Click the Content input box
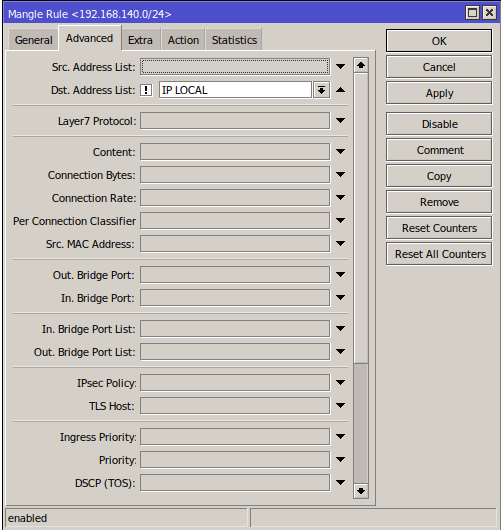 pos(235,152)
